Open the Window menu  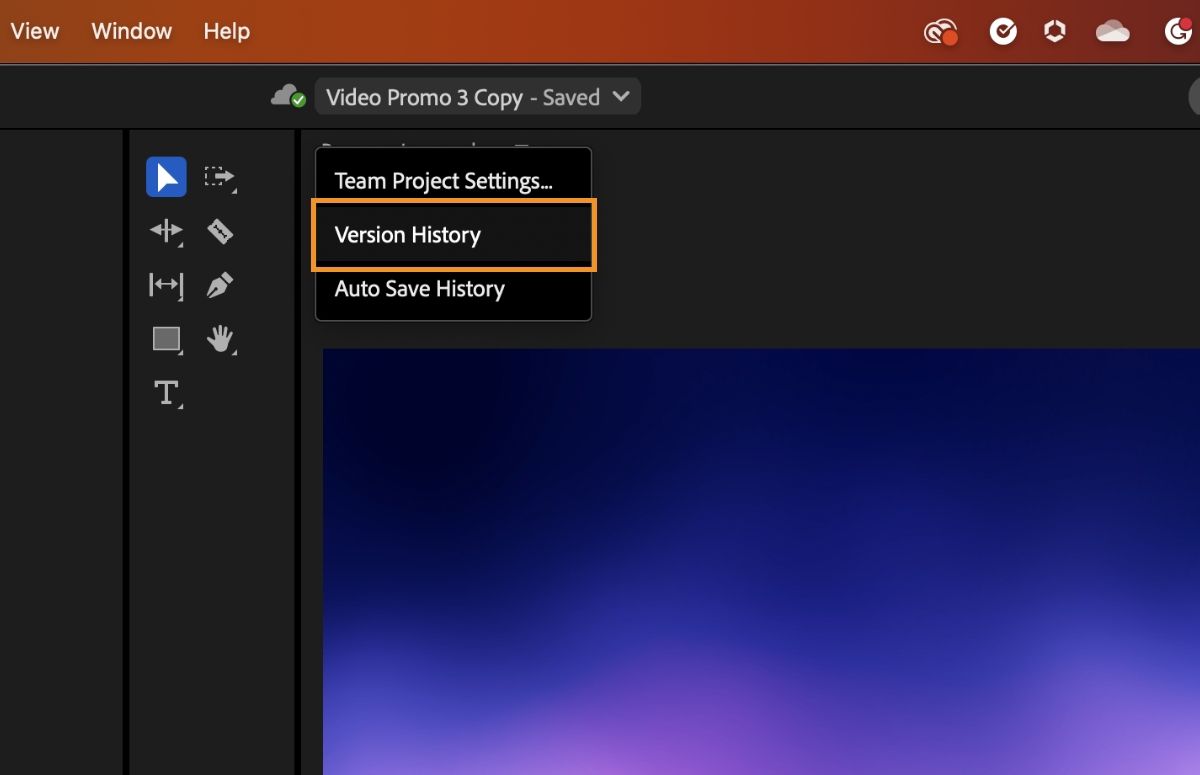[x=131, y=31]
